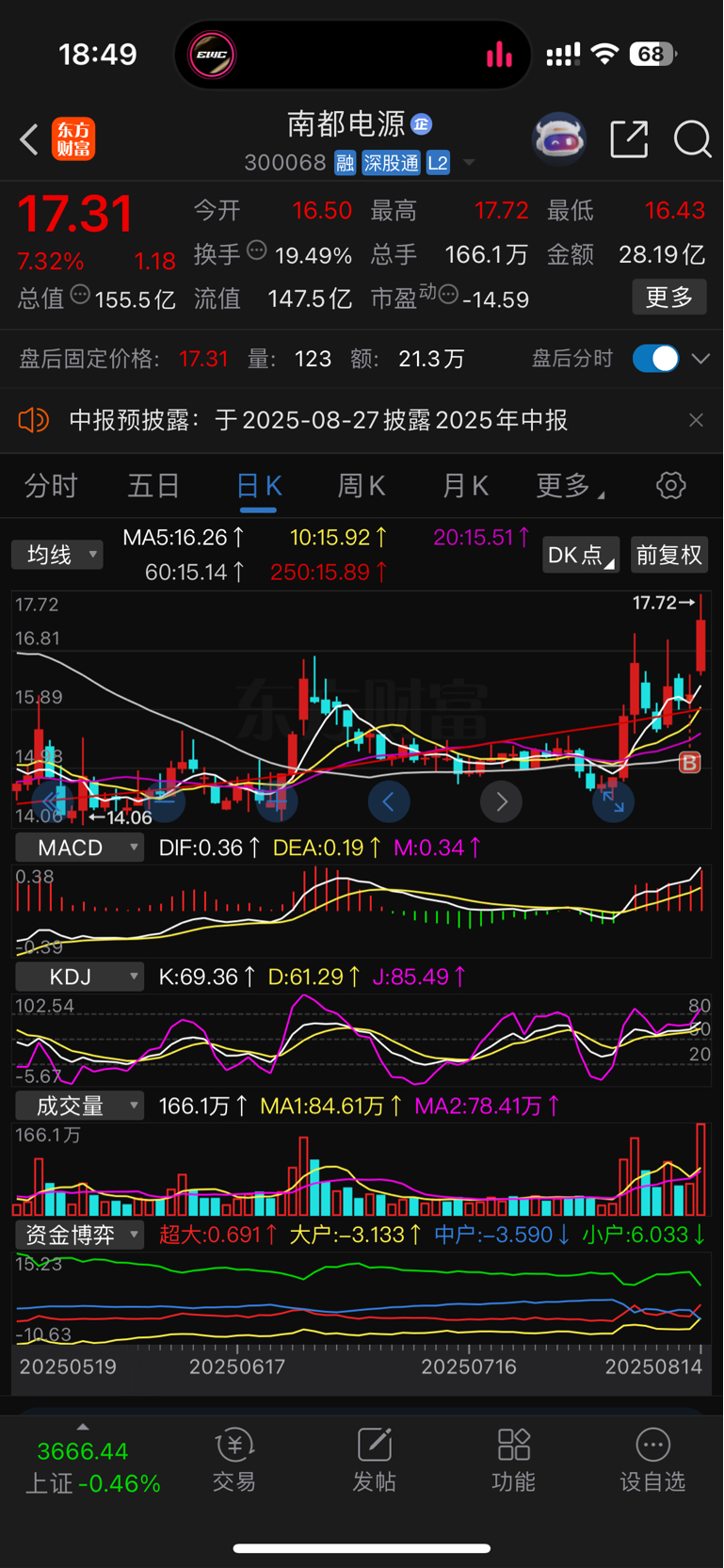
Task: Select the 日K tab
Action: tap(258, 486)
